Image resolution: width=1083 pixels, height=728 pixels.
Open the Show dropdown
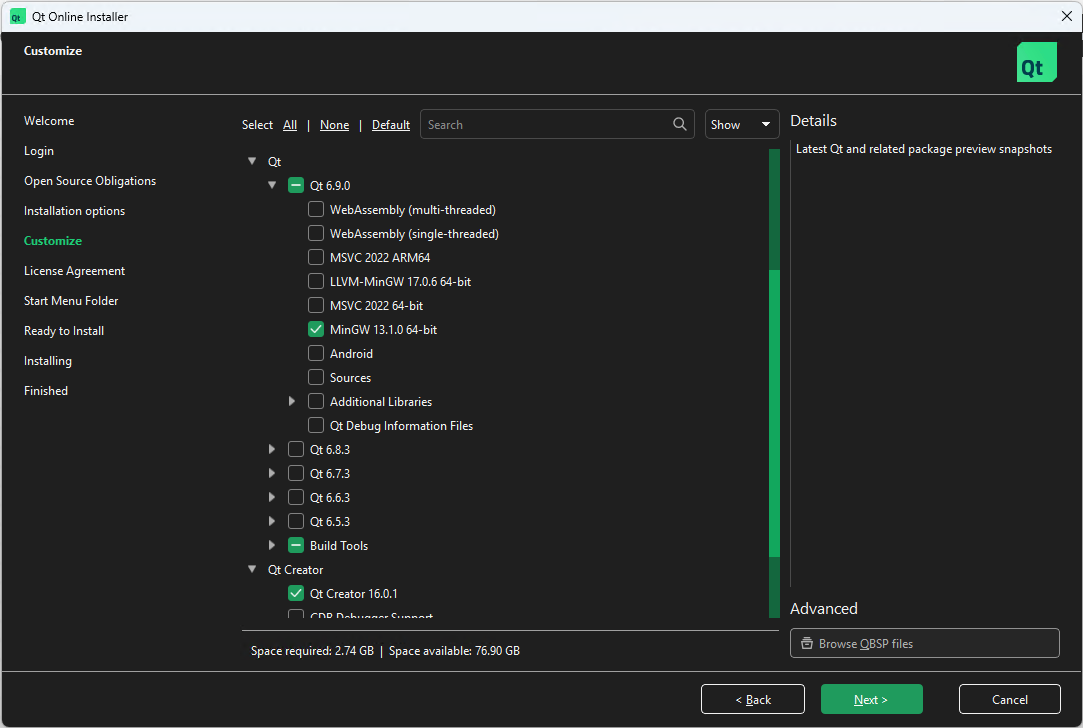[x=742, y=124]
